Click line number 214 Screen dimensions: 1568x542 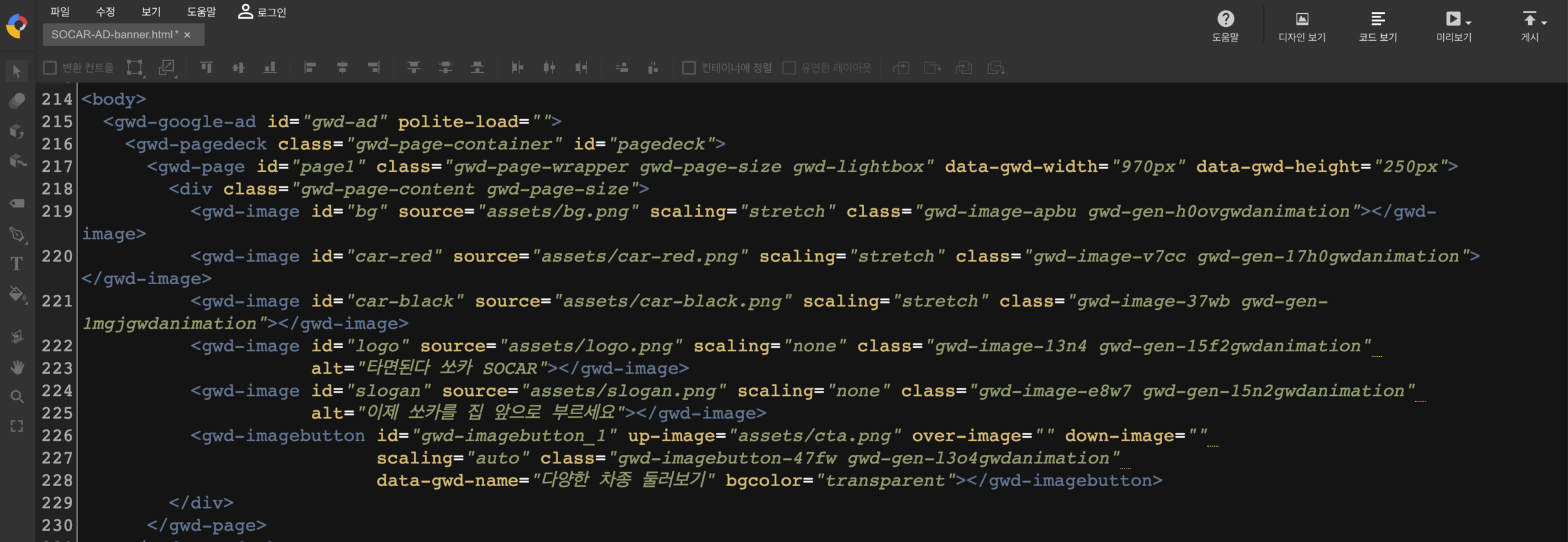(x=57, y=99)
